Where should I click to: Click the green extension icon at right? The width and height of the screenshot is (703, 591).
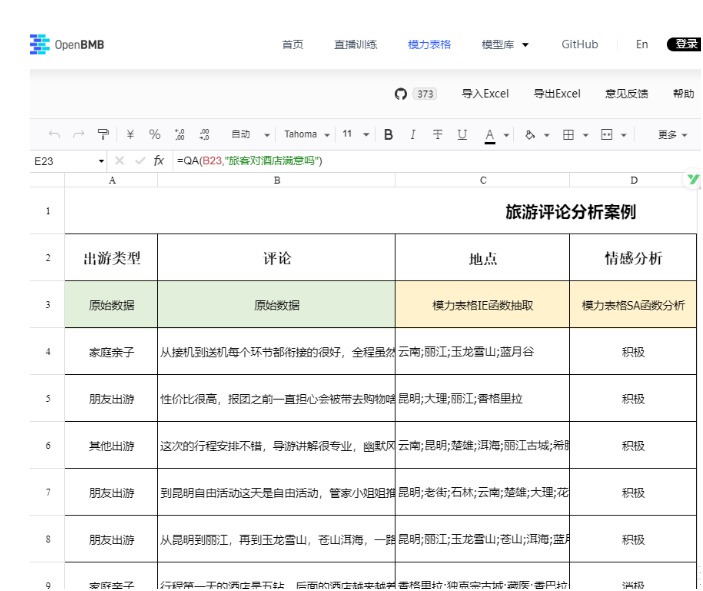(x=693, y=179)
